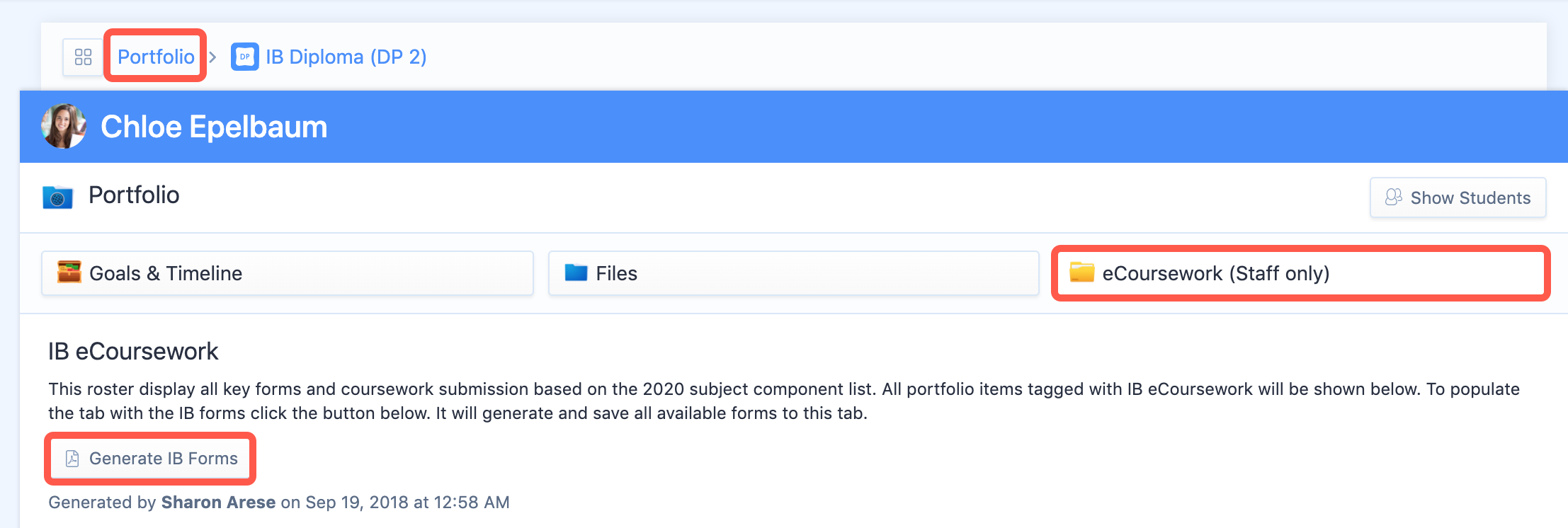
Task: Click the DP programme badge icon
Action: tap(245, 57)
